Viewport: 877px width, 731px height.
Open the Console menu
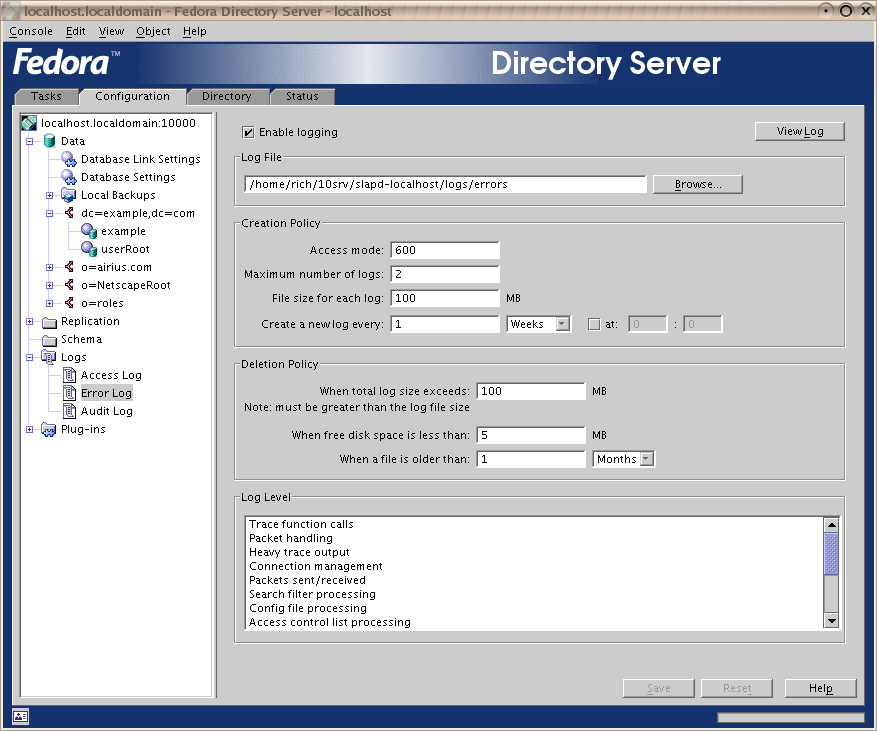[31, 31]
